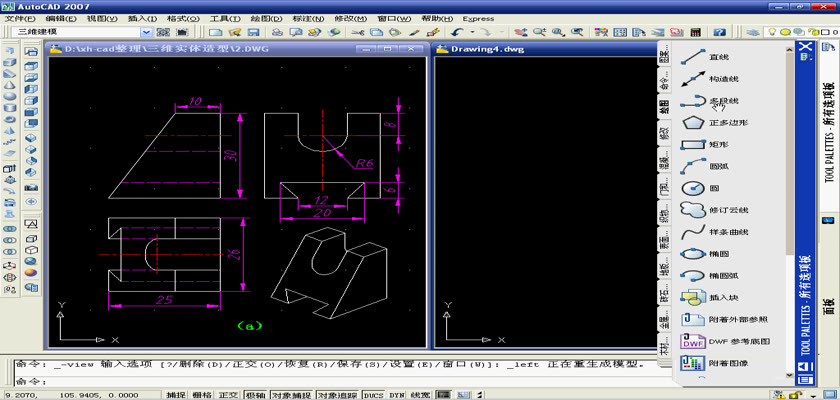Open the 修改(M) menu
The height and width of the screenshot is (400, 840).
pyautogui.click(x=351, y=19)
